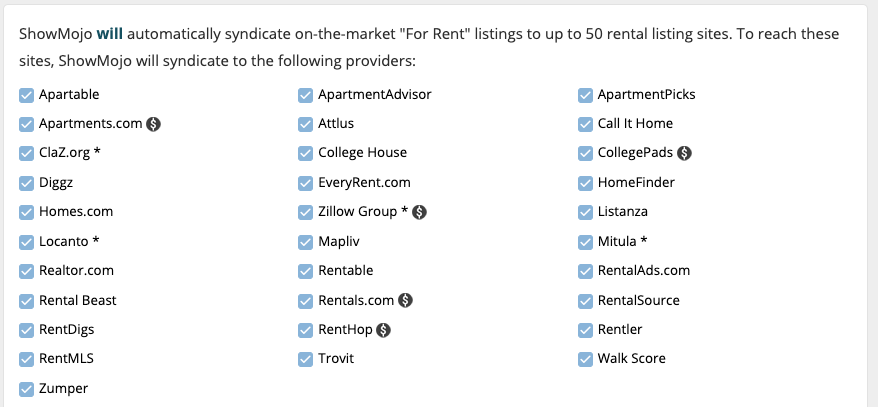Uncheck the ClaZ.org checkbox
The image size is (878, 407).
tap(26, 153)
